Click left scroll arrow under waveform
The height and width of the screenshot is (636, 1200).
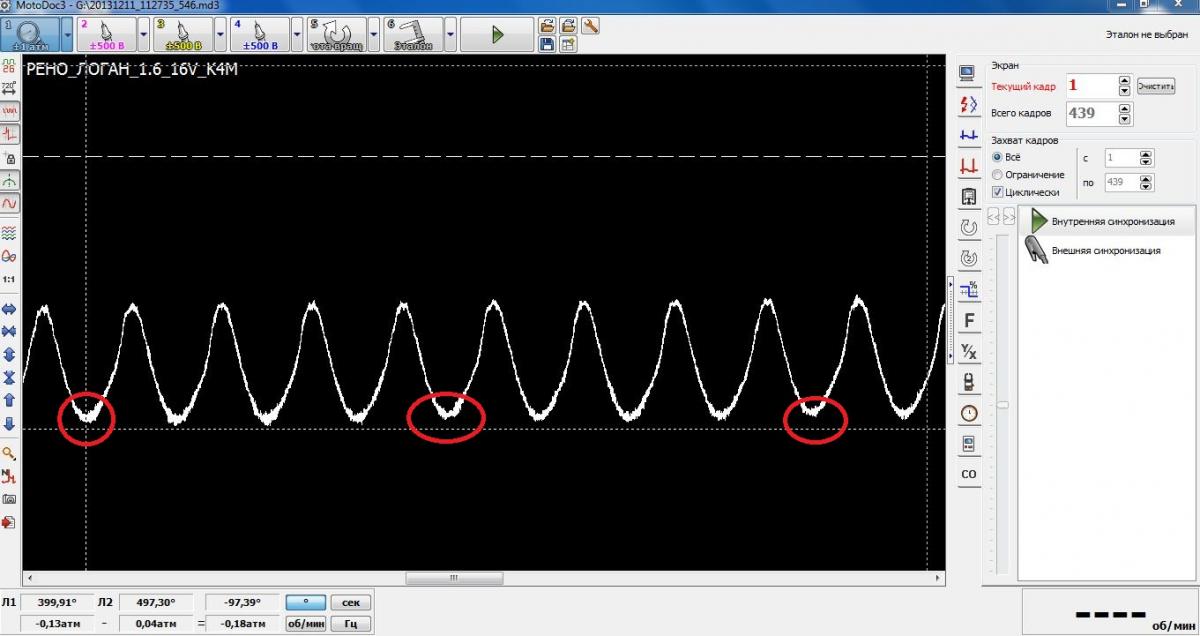pos(29,578)
